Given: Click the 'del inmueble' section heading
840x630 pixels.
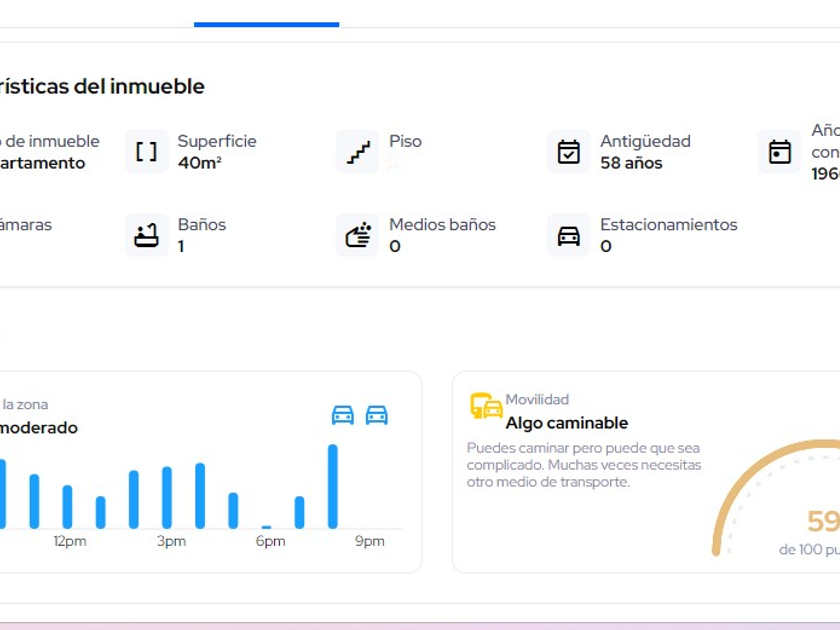Looking at the screenshot, I should [x=139, y=86].
